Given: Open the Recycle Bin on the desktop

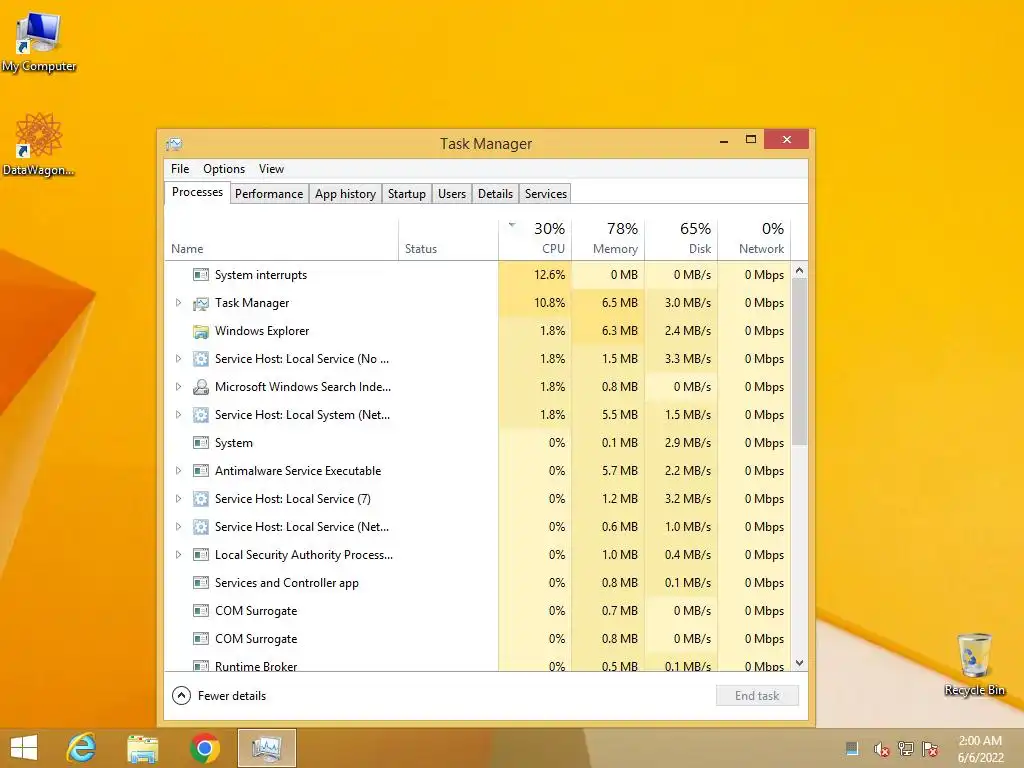Looking at the screenshot, I should [974, 664].
